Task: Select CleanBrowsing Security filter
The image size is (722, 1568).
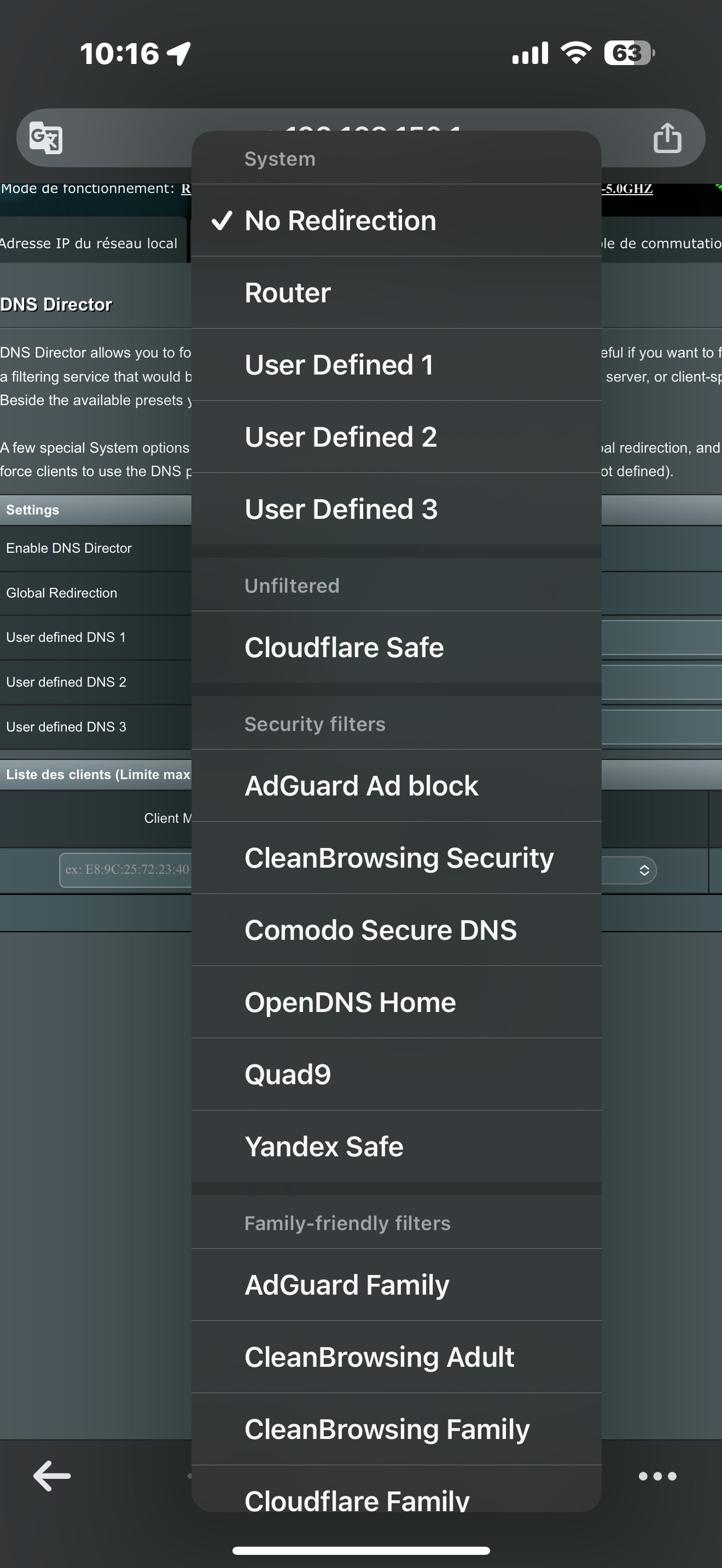Action: coord(397,858)
